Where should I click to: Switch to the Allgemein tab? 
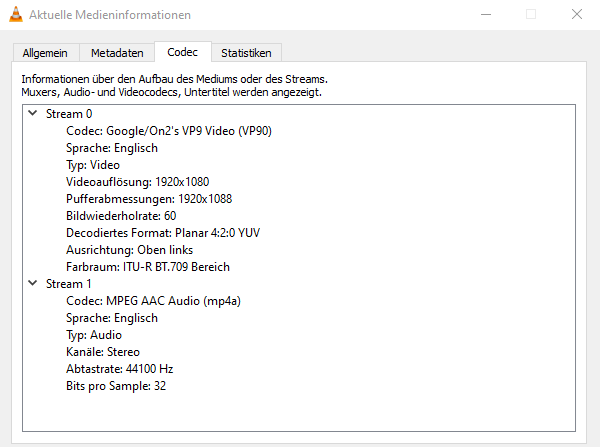pos(45,53)
